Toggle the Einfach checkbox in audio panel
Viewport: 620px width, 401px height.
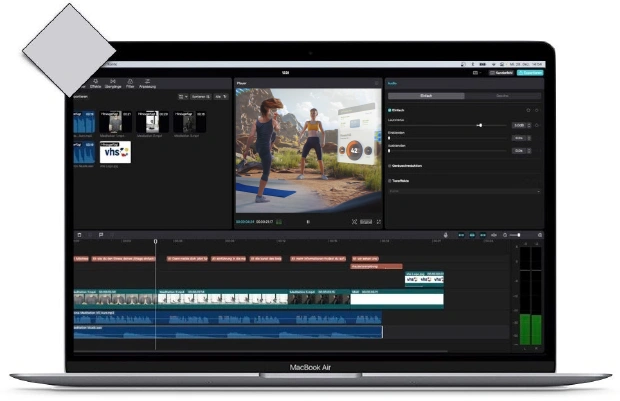tap(390, 109)
